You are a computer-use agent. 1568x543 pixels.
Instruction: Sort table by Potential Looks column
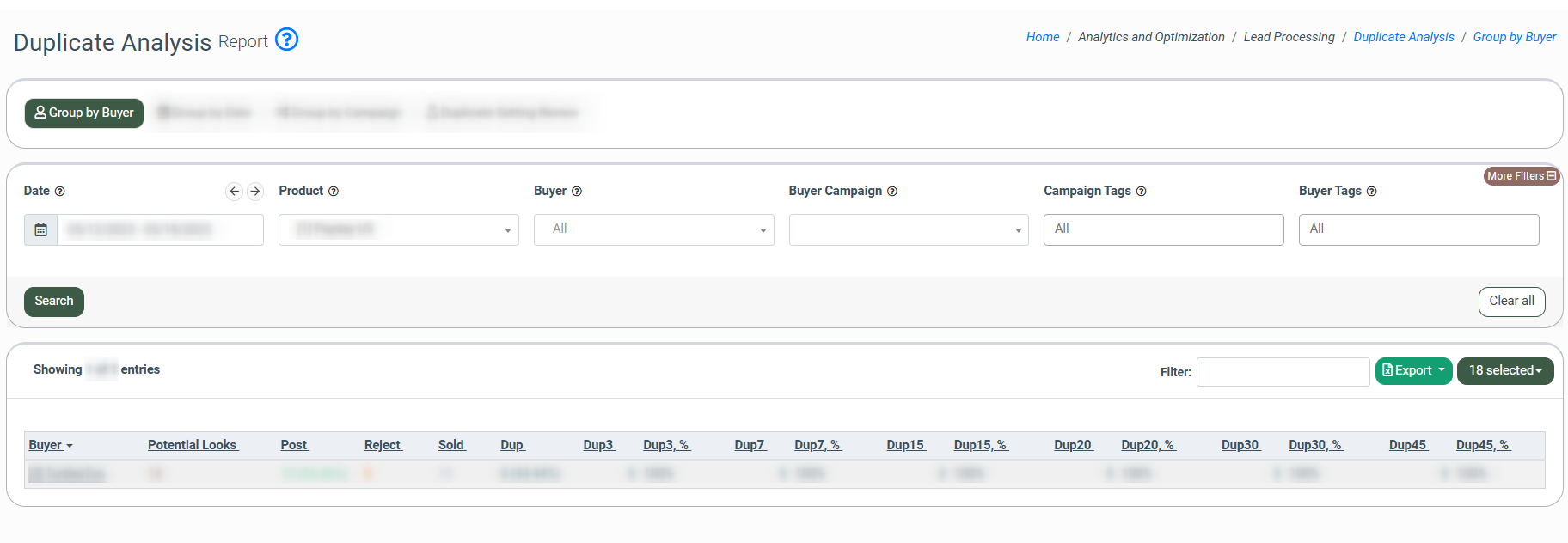click(193, 445)
